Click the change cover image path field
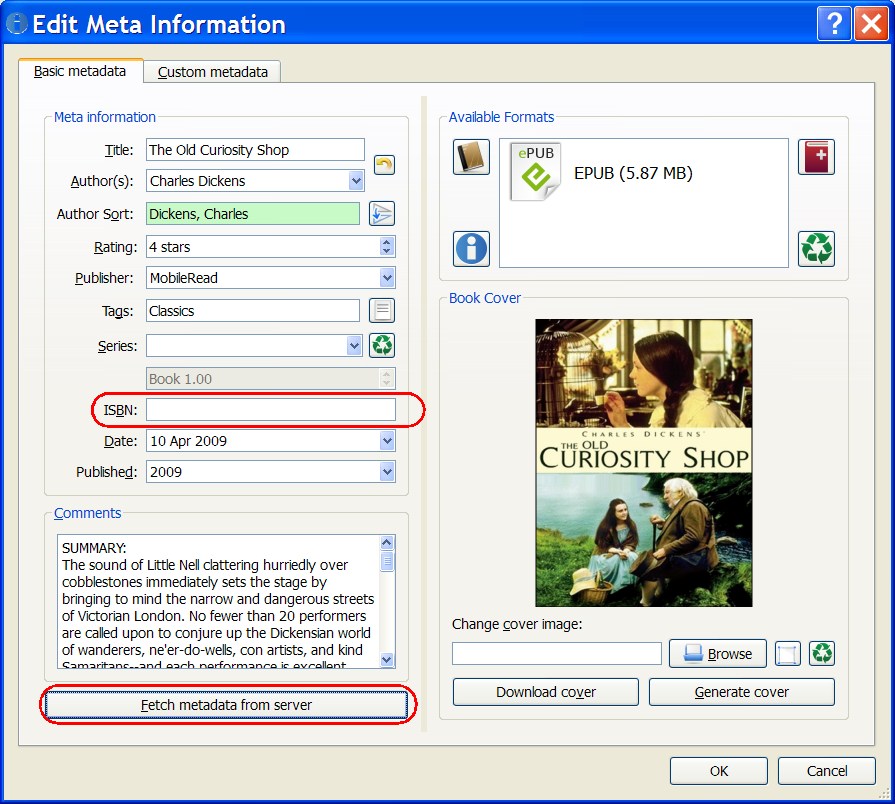 (x=557, y=653)
